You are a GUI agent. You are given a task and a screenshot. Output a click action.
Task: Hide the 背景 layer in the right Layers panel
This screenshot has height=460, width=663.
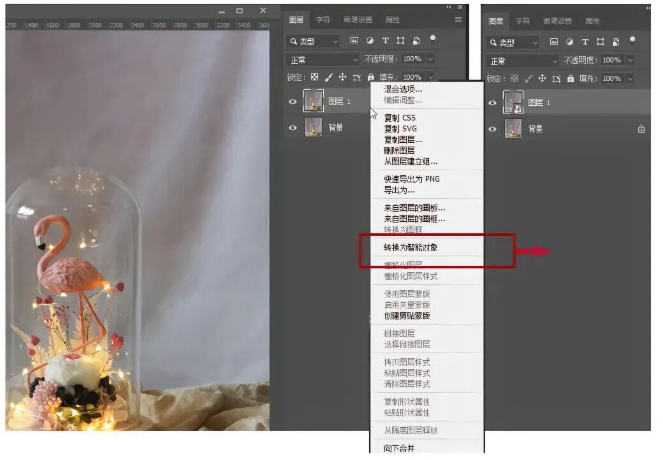pos(492,129)
